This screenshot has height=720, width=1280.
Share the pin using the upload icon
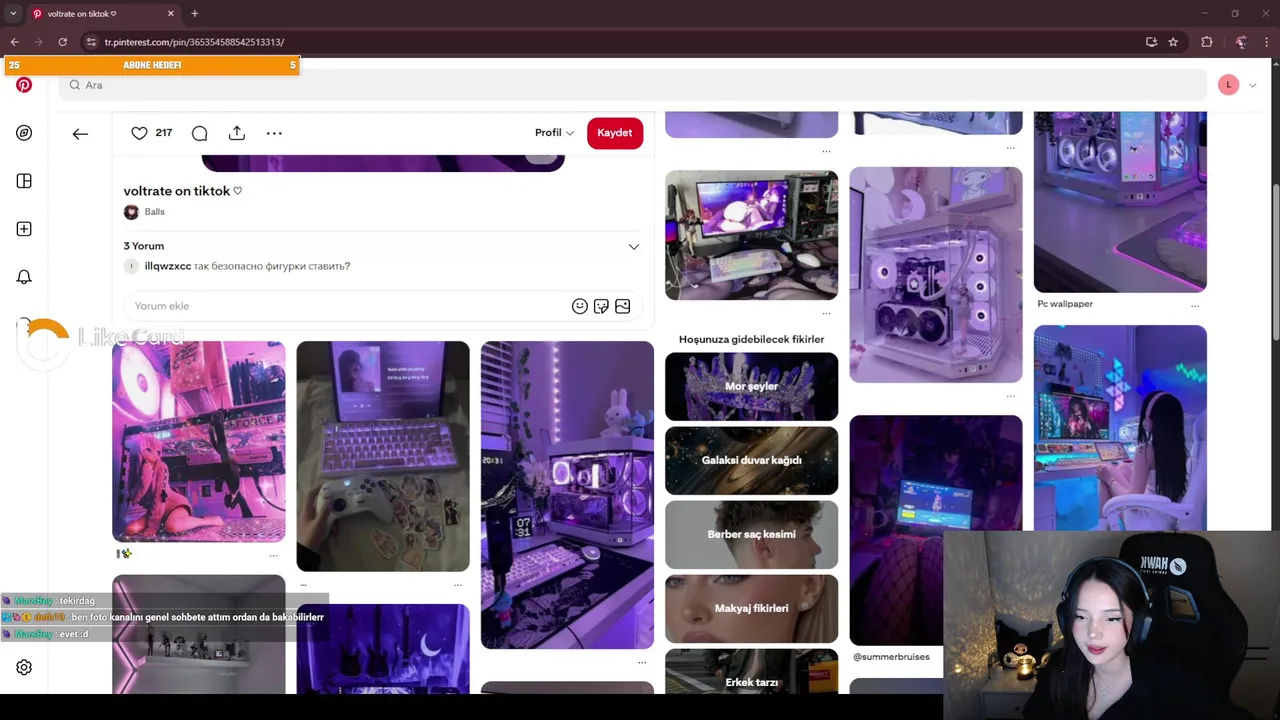point(237,133)
